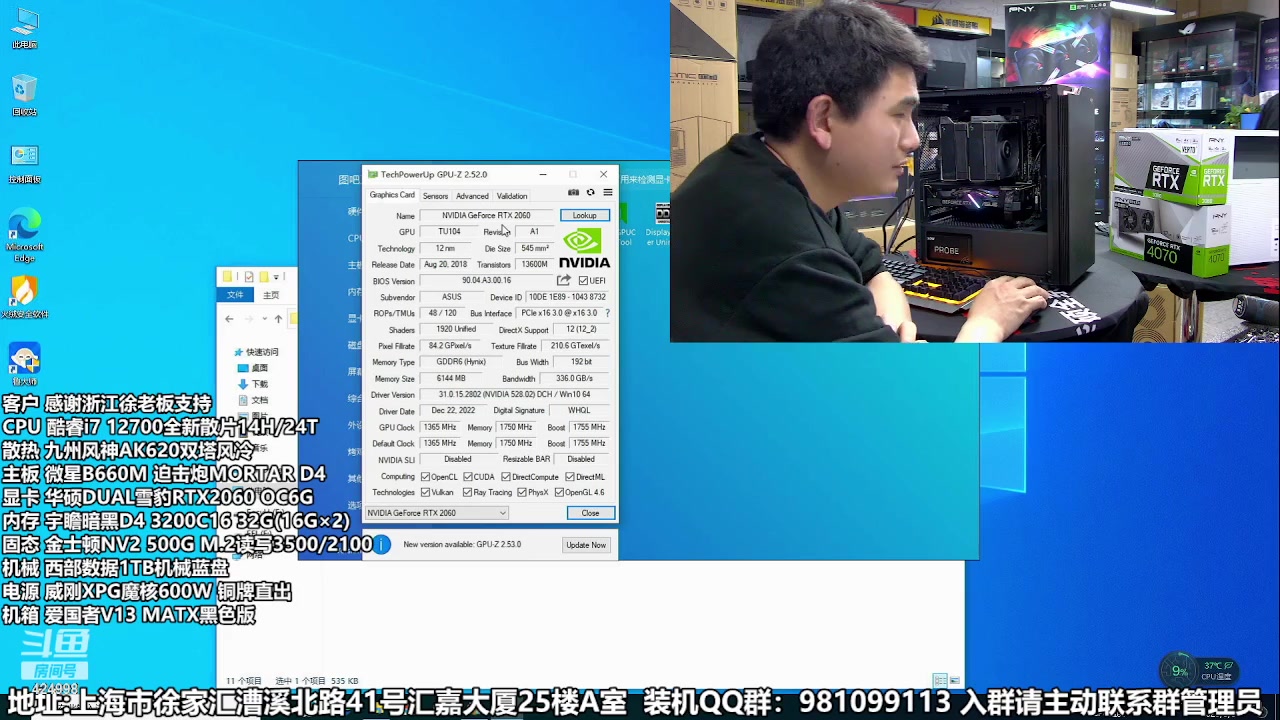Open recent locations dropdown in Explorer navigation
Viewport: 1280px width, 720px height.
tap(264, 319)
